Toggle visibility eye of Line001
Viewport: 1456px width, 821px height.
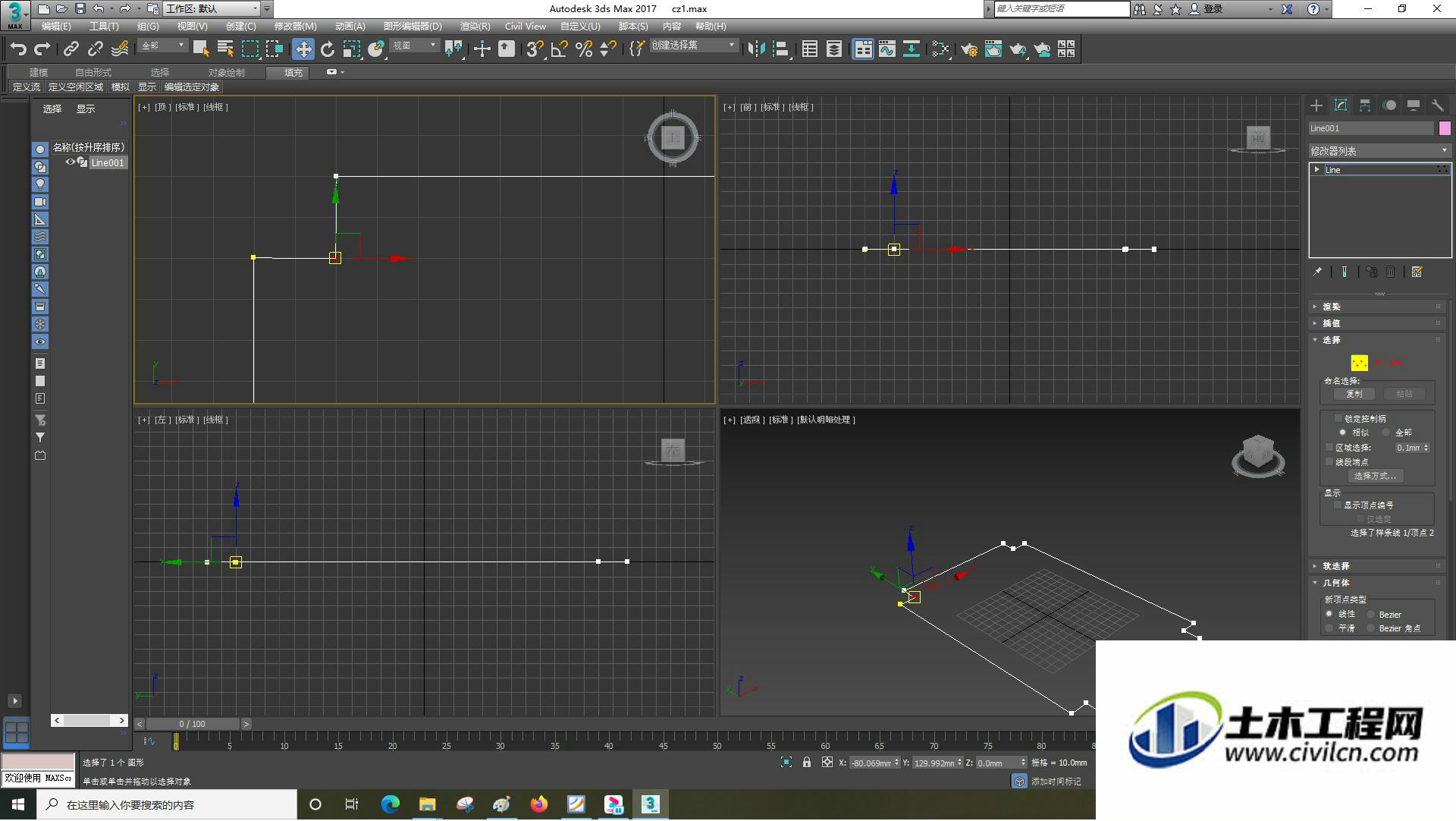click(71, 162)
